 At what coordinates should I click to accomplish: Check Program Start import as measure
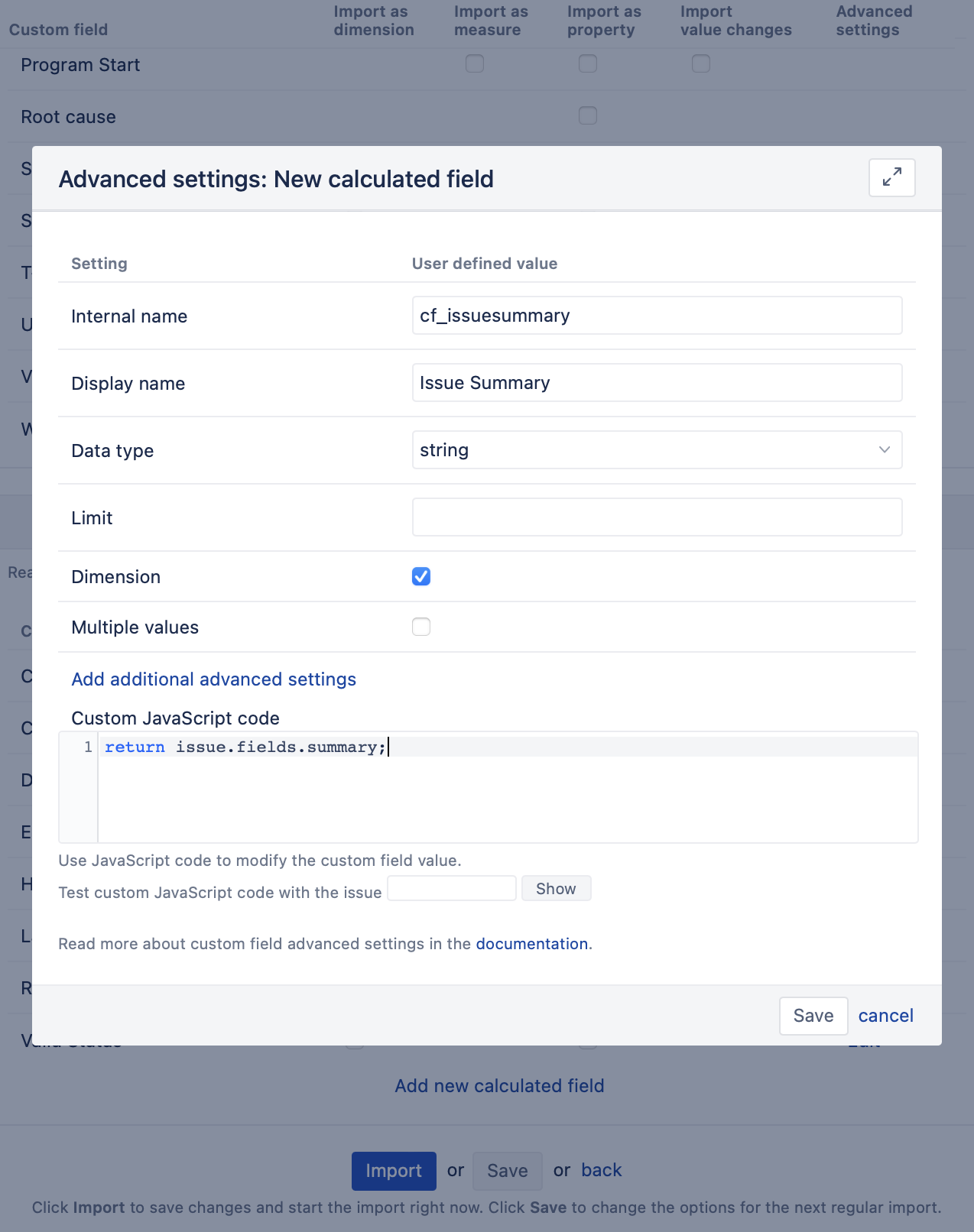click(x=475, y=63)
